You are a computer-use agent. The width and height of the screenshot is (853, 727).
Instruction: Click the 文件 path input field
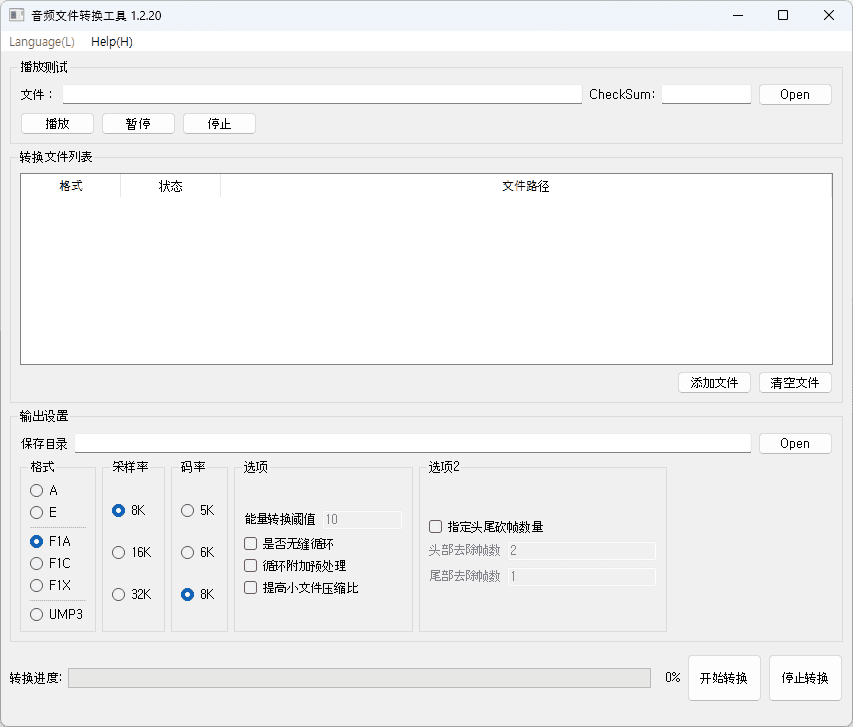(322, 94)
